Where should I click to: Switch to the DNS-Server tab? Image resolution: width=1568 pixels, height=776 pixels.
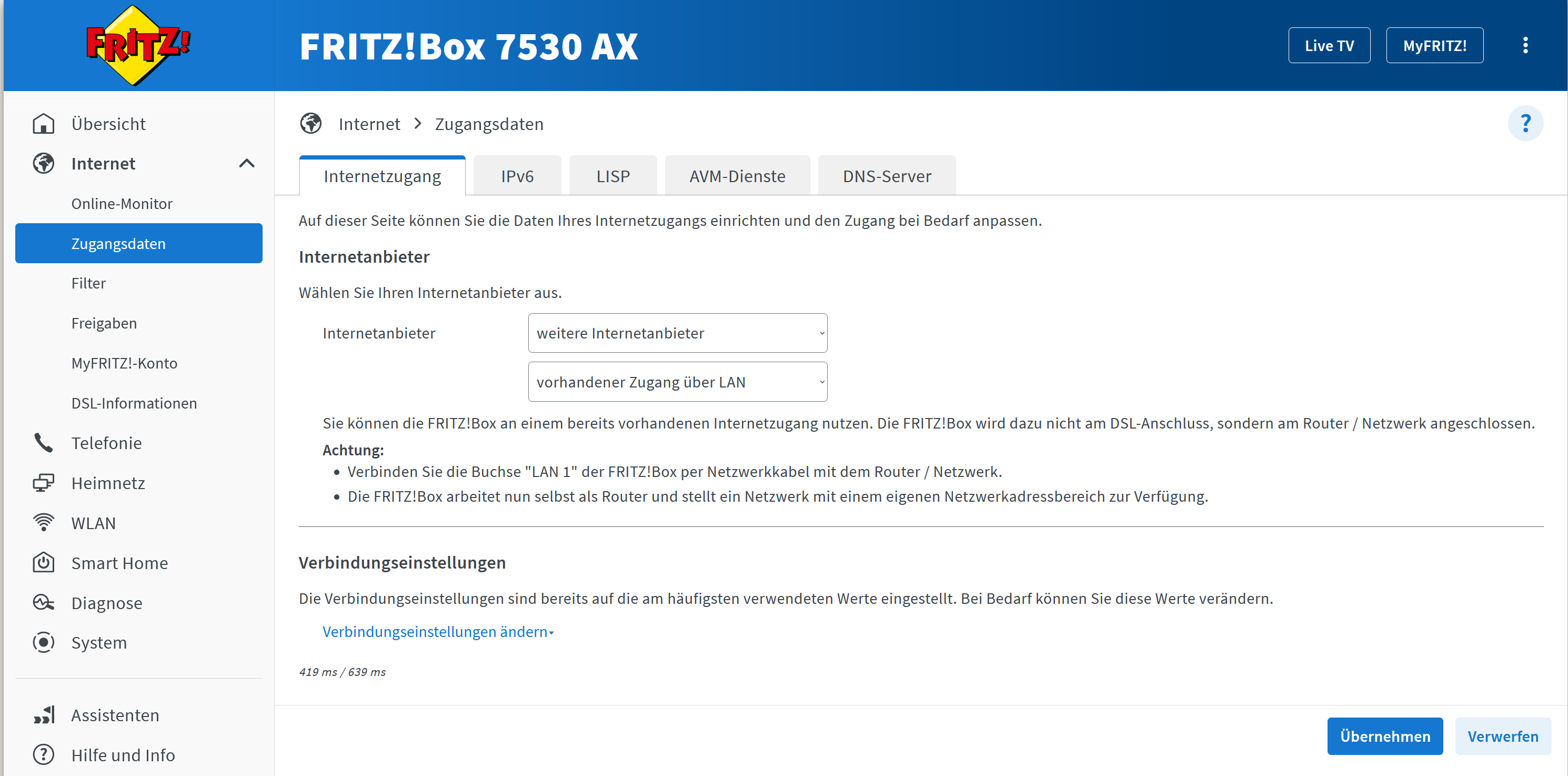pos(886,176)
